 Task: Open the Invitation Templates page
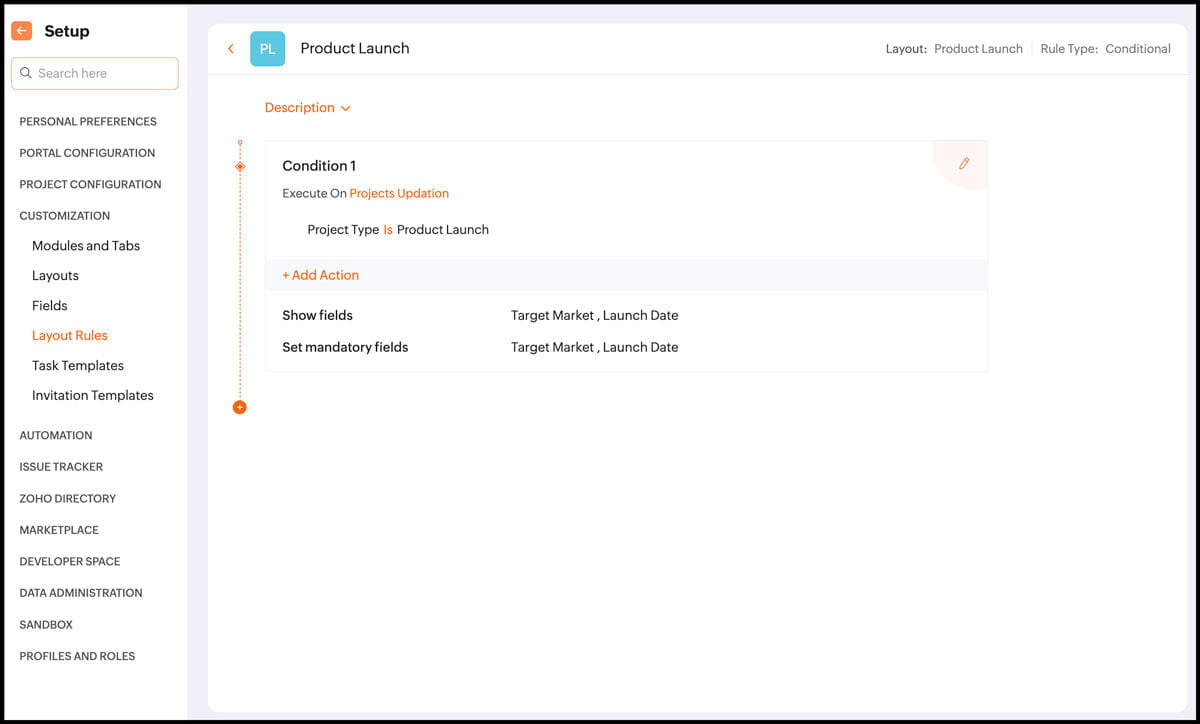coord(93,396)
